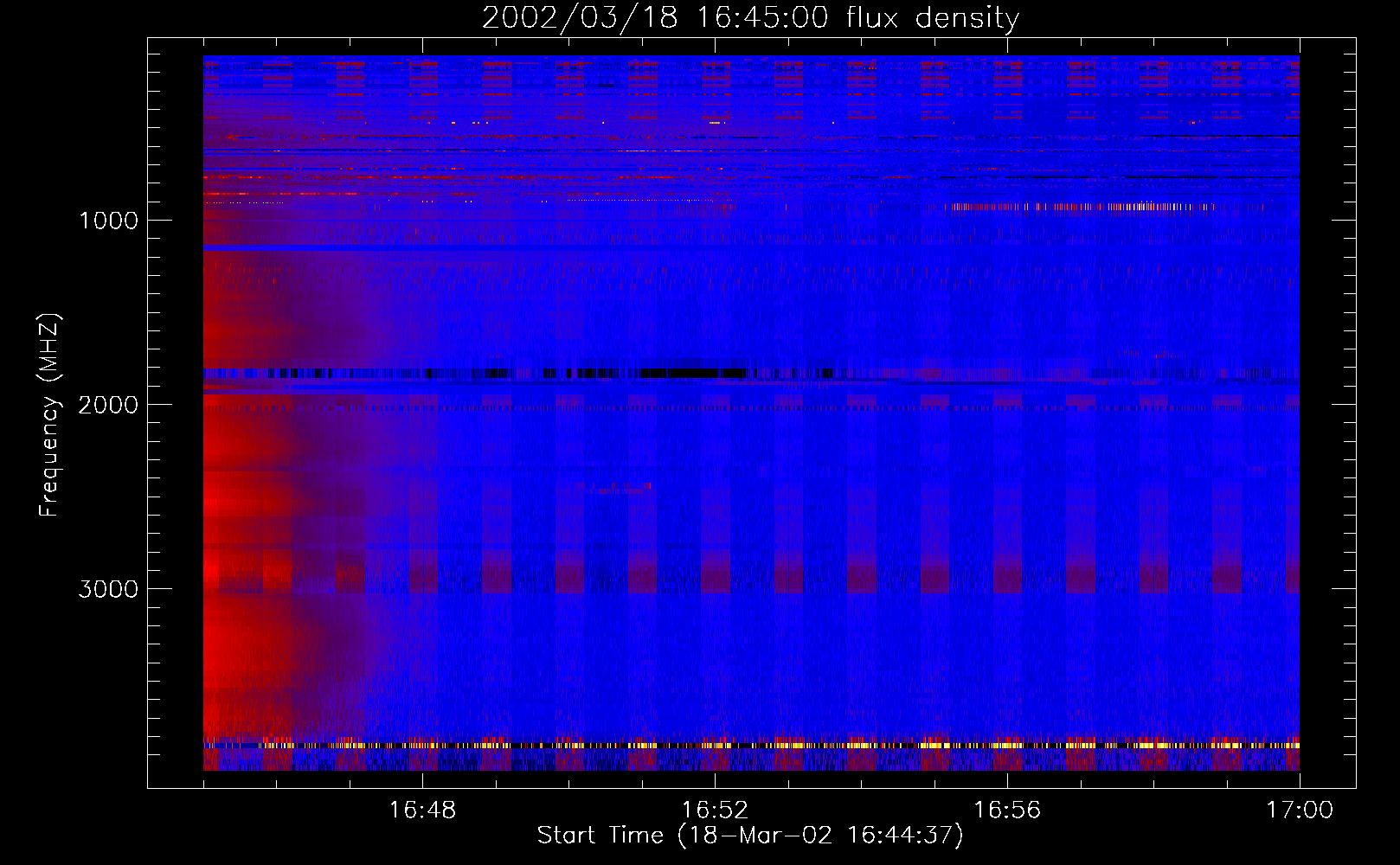1400x865 pixels.
Task: Select the 3000 frequency tick label
Action: tap(108, 589)
